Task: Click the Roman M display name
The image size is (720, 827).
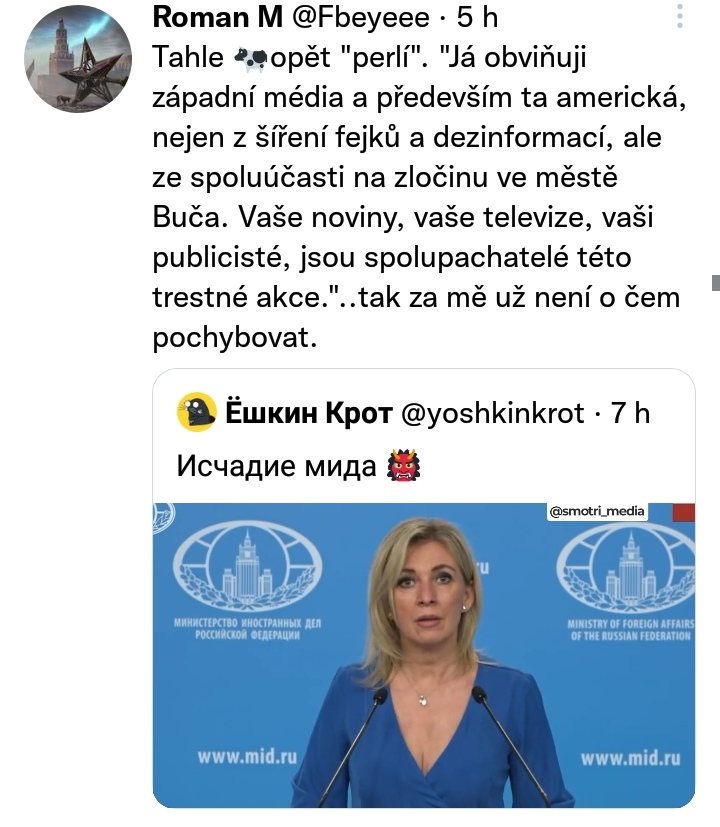Action: click(217, 17)
